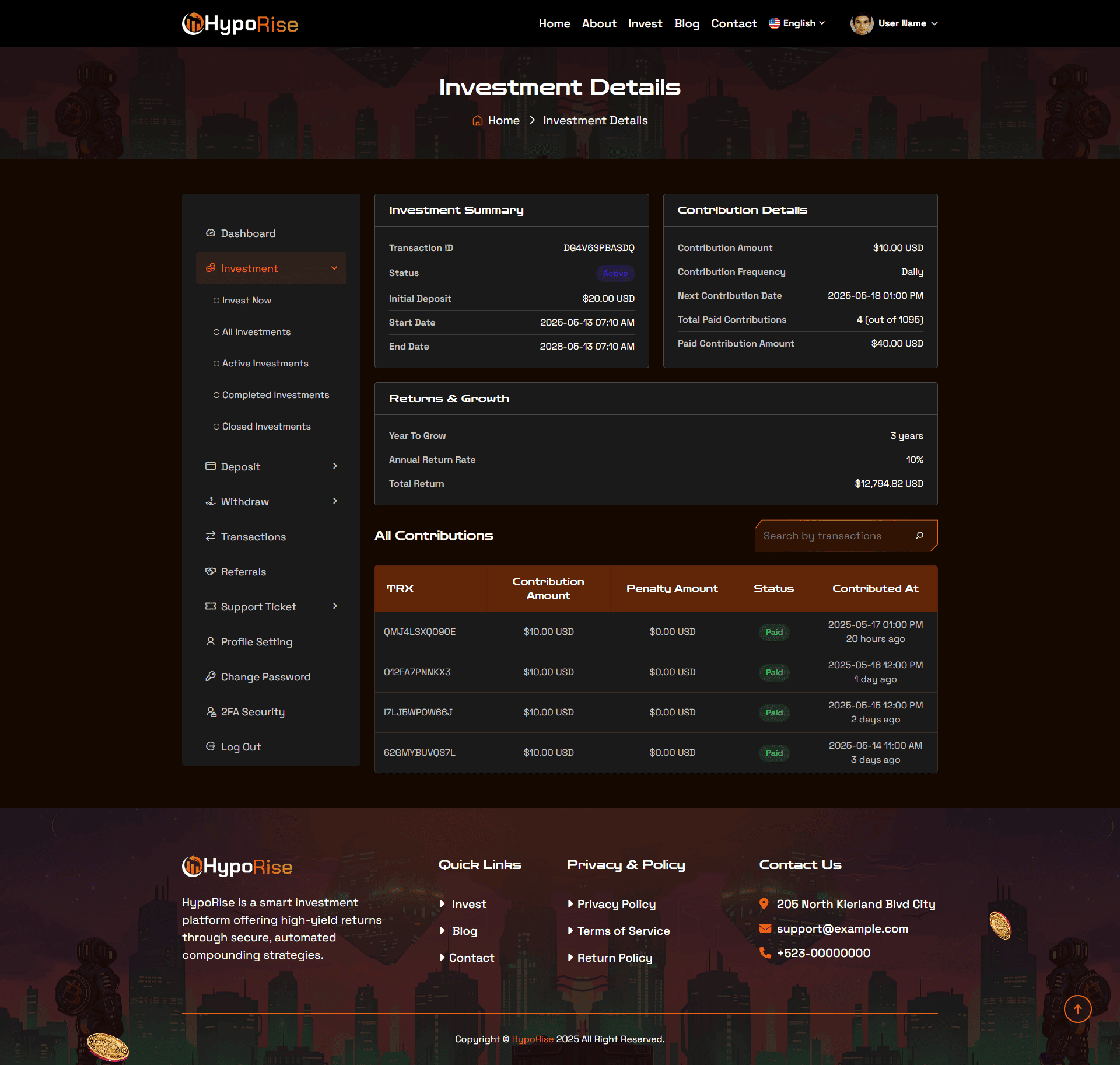Open the English language dropdown

[797, 23]
